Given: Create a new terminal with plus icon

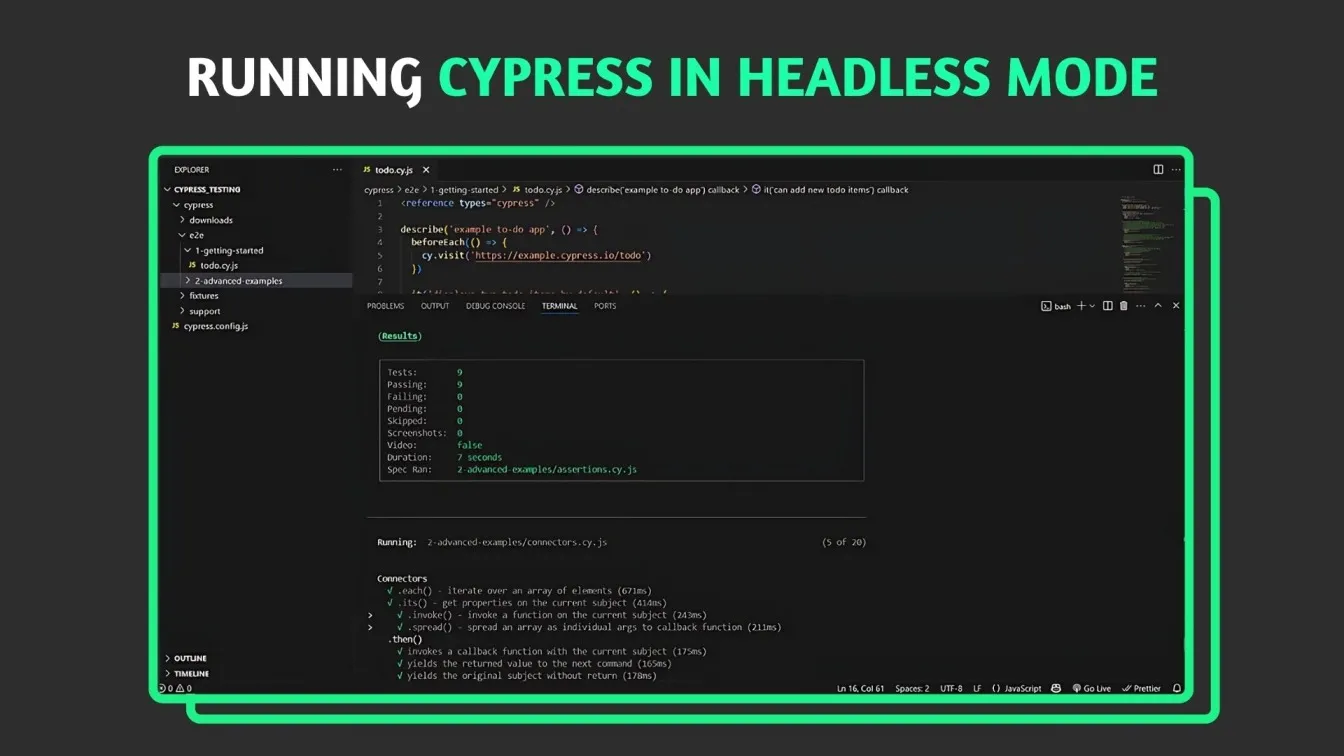Looking at the screenshot, I should 1081,306.
